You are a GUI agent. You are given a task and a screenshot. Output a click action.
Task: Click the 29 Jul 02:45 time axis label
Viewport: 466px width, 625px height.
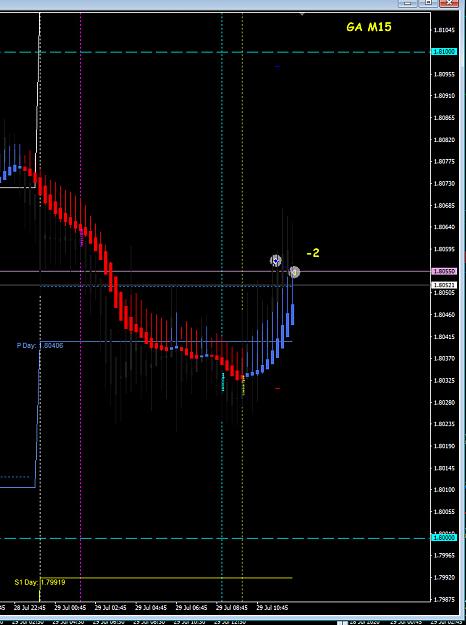coord(110,608)
